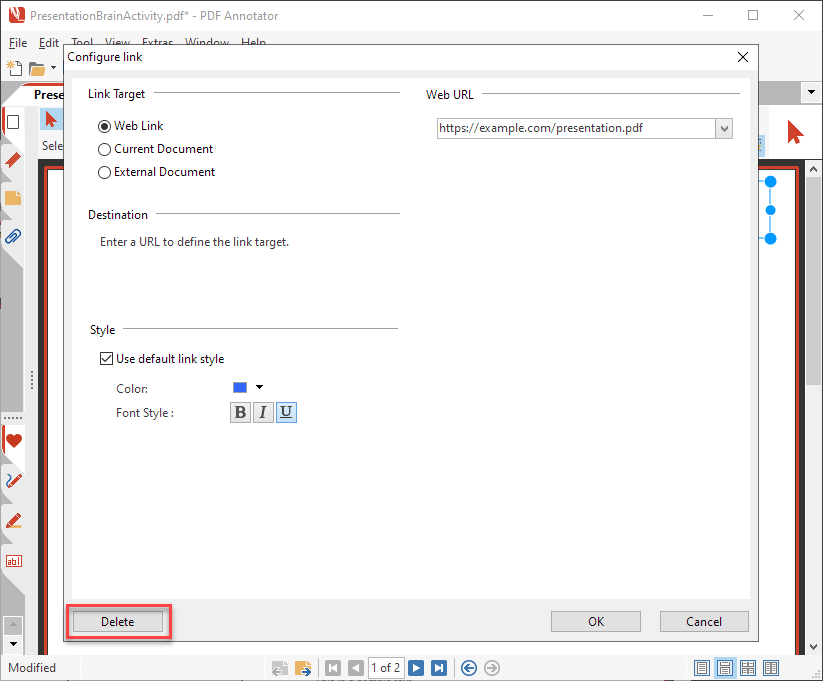
Task: Click the Delete button
Action: click(118, 622)
